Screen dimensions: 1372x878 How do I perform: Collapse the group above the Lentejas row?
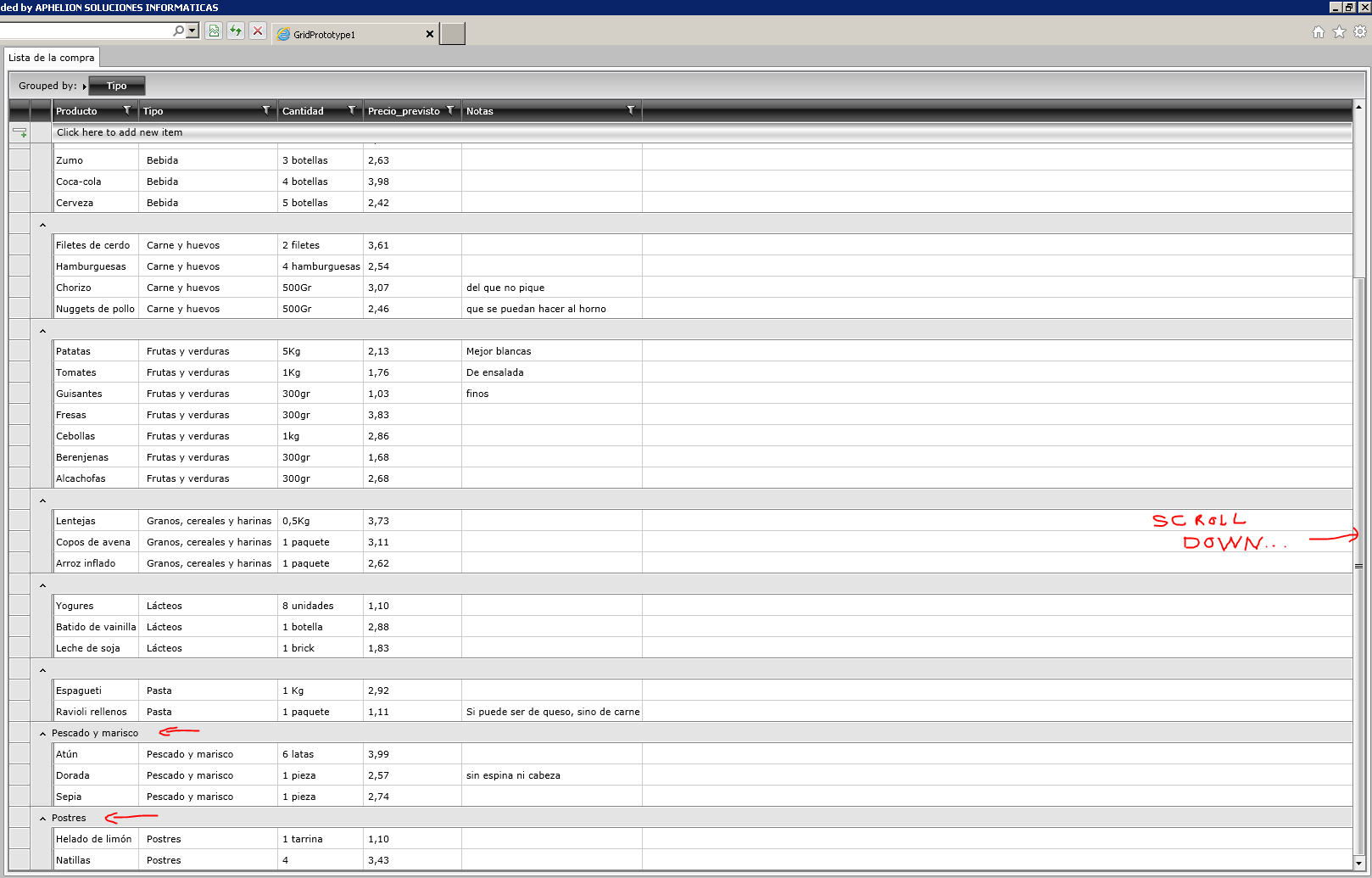[42, 501]
